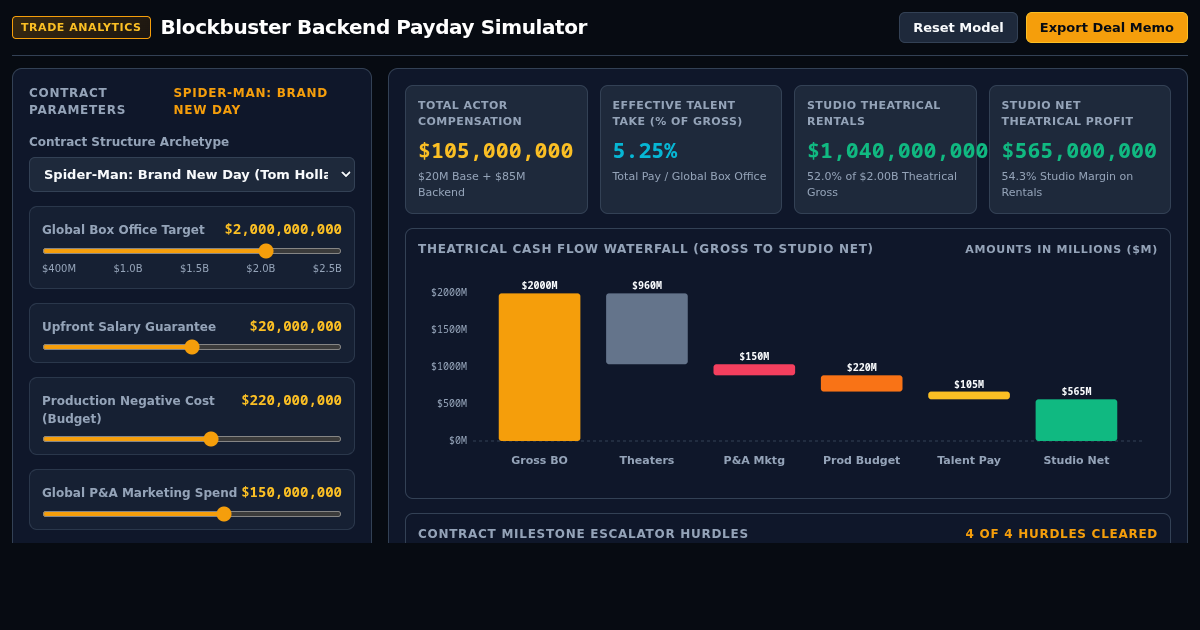Click the $2,000,000,000 box office target value

[283, 229]
